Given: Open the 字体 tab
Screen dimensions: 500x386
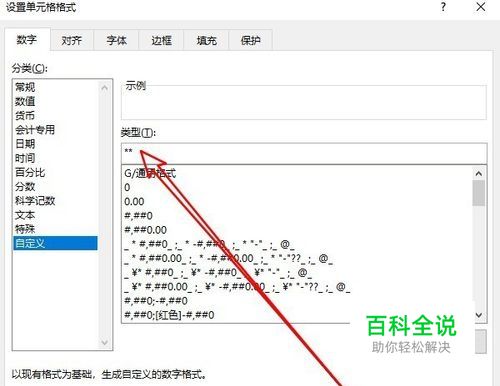Looking at the screenshot, I should pos(116,40).
